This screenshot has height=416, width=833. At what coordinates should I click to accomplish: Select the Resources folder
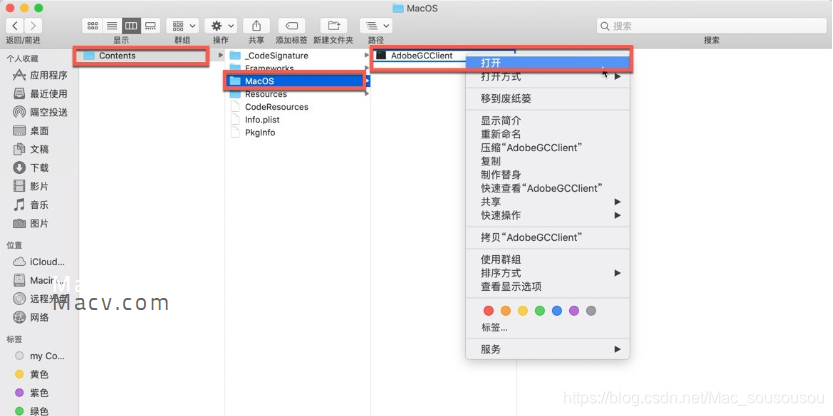266,94
